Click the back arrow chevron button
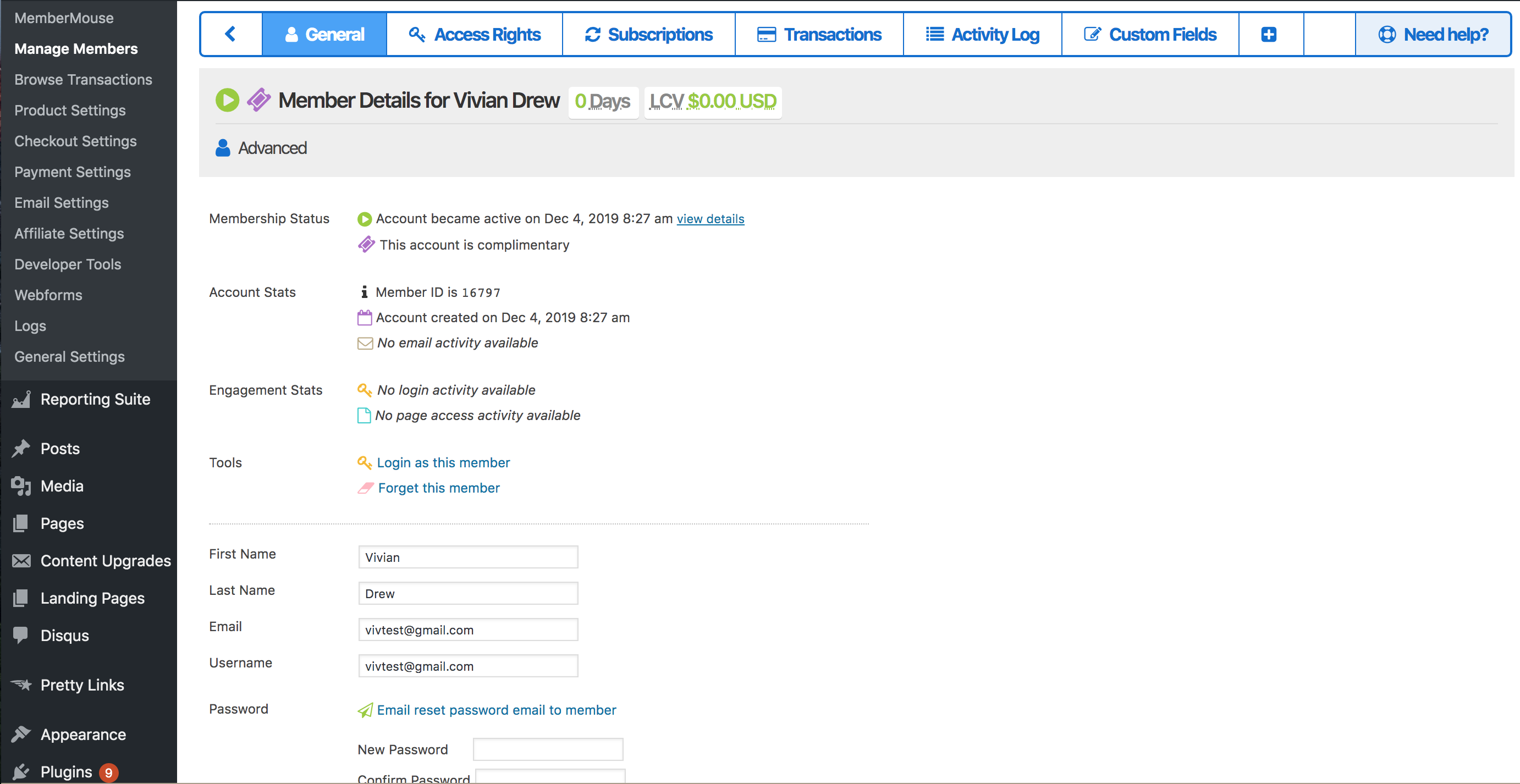 (231, 34)
